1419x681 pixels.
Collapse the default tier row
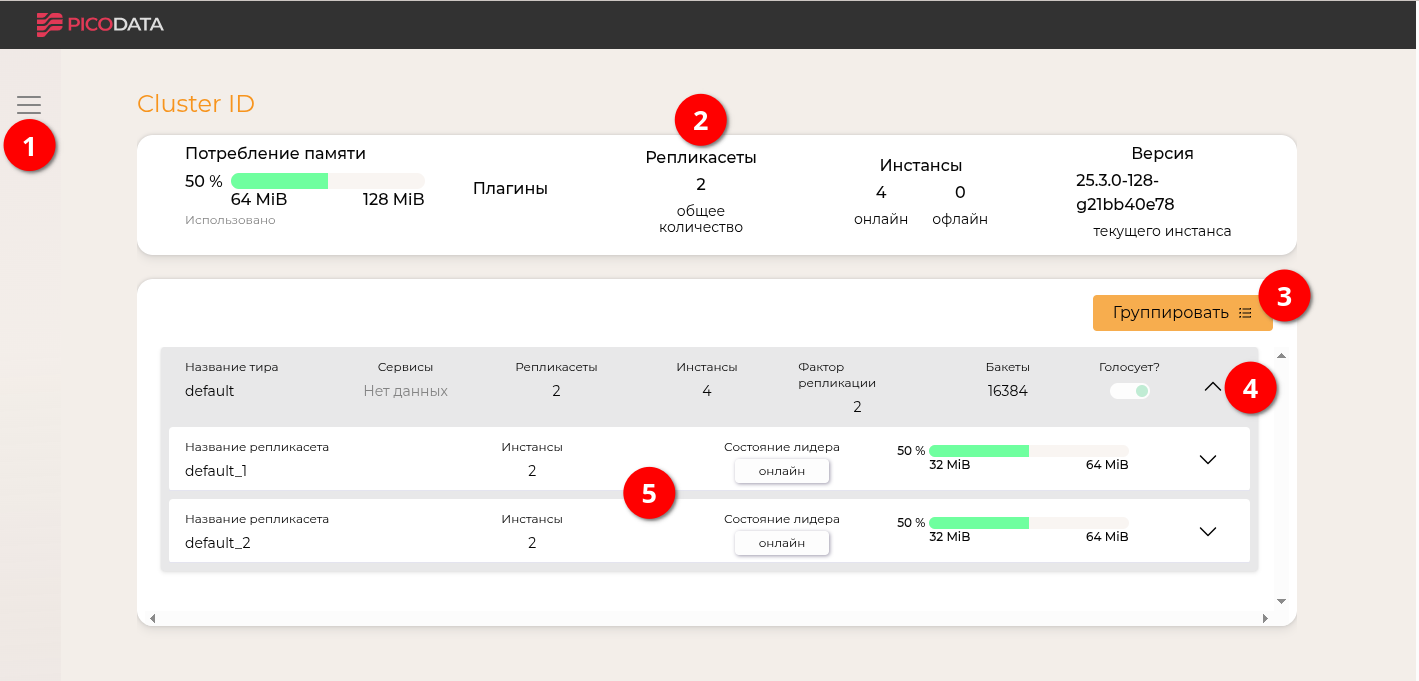(x=1212, y=386)
